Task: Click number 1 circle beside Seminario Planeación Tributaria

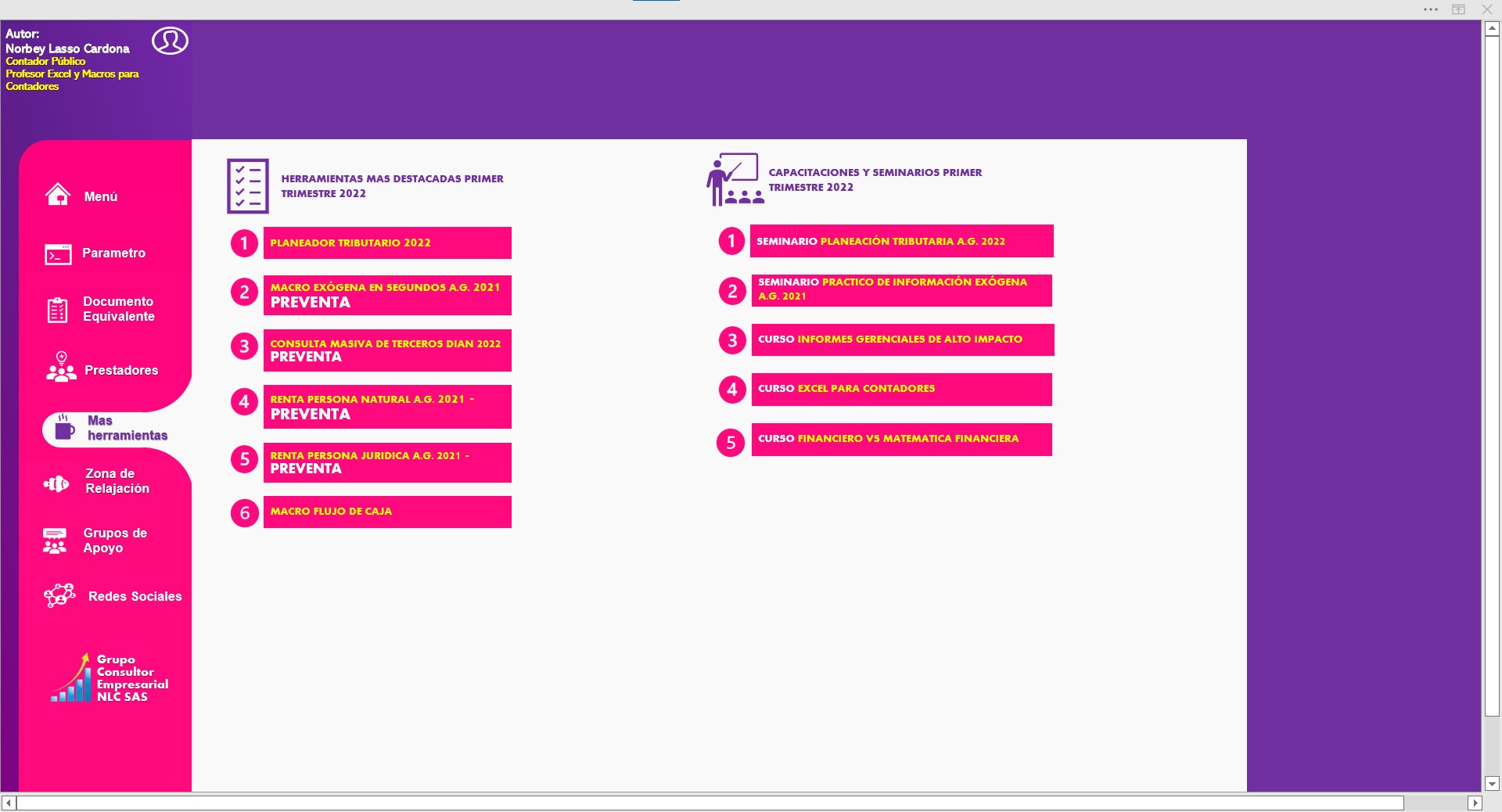Action: pos(732,241)
